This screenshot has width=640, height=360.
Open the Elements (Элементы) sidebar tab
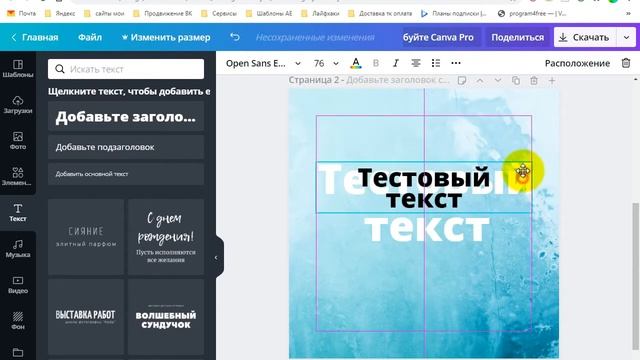[x=18, y=176]
